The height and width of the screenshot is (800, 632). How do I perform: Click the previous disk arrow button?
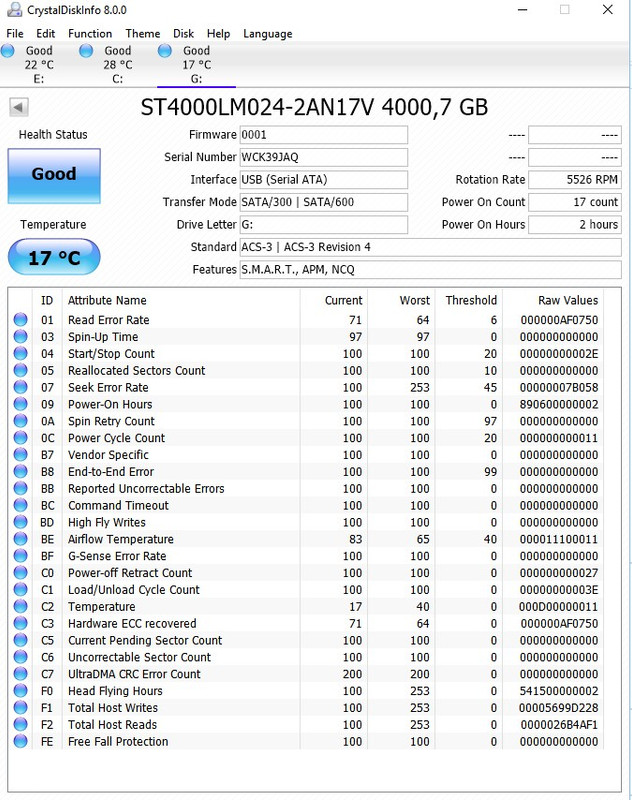[18, 107]
